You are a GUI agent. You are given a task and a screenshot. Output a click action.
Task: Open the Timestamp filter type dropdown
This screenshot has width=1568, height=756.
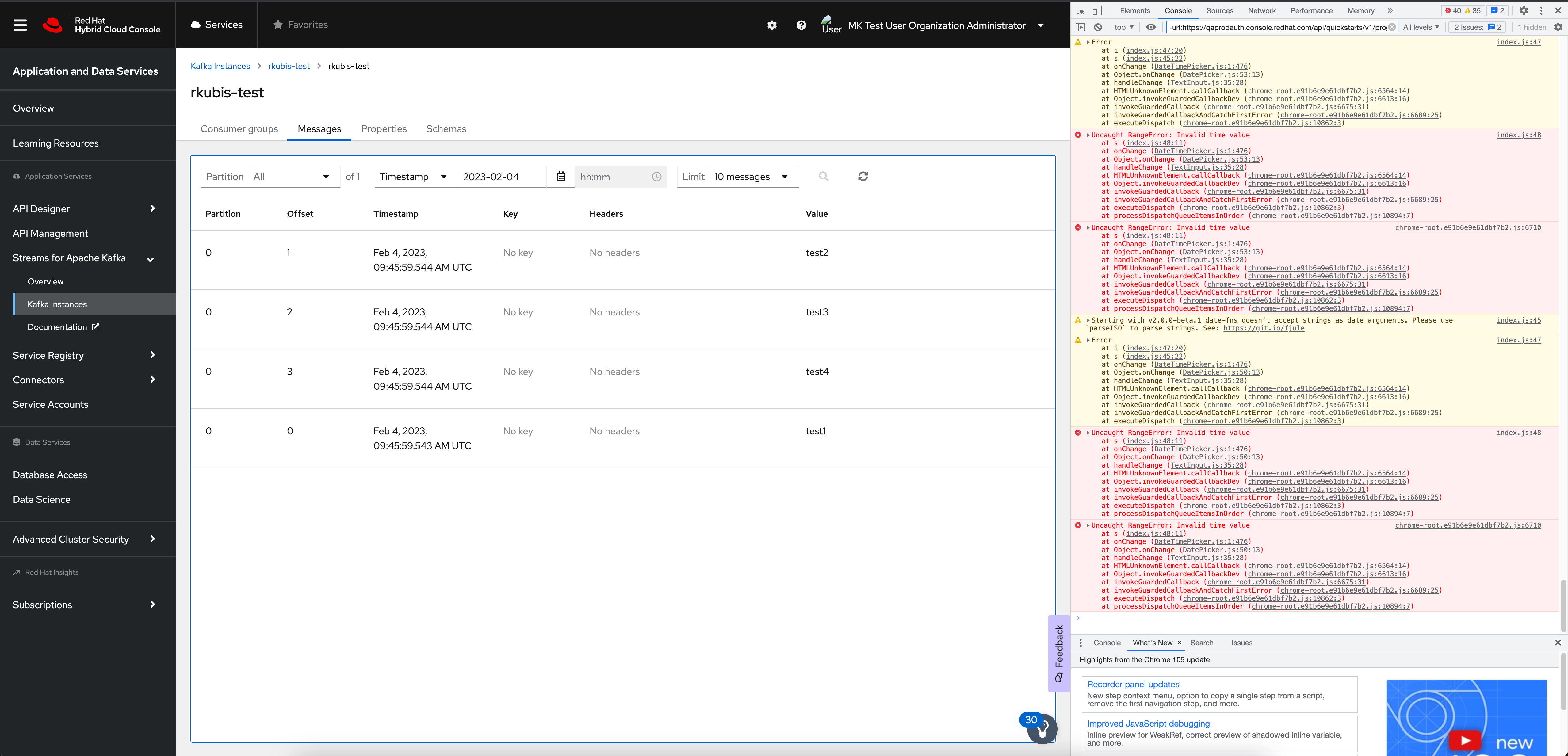click(414, 177)
